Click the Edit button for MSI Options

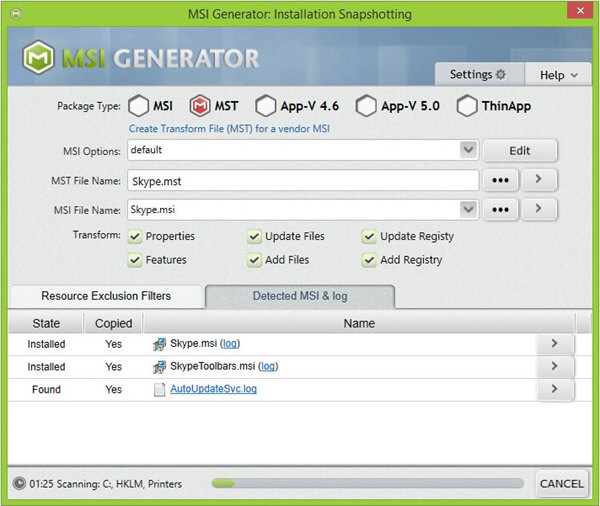(520, 150)
